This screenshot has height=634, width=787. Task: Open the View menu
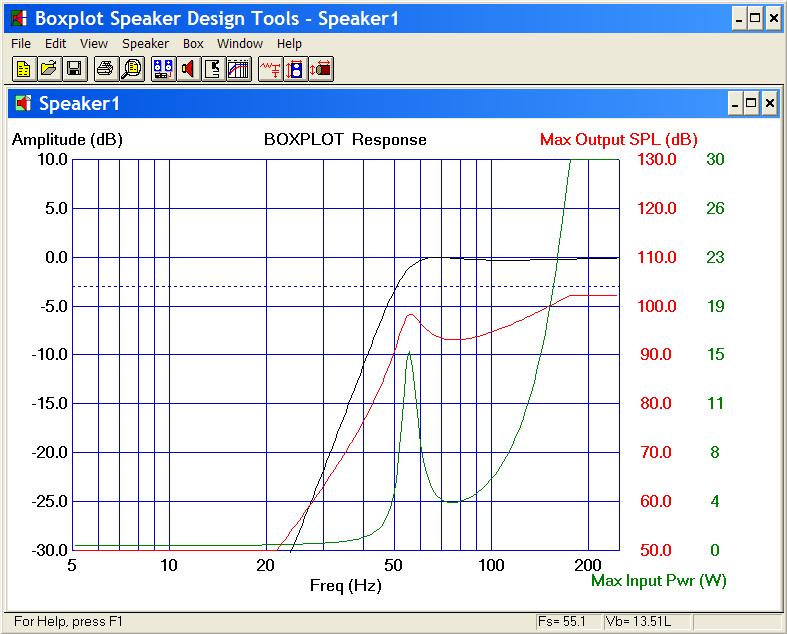94,44
